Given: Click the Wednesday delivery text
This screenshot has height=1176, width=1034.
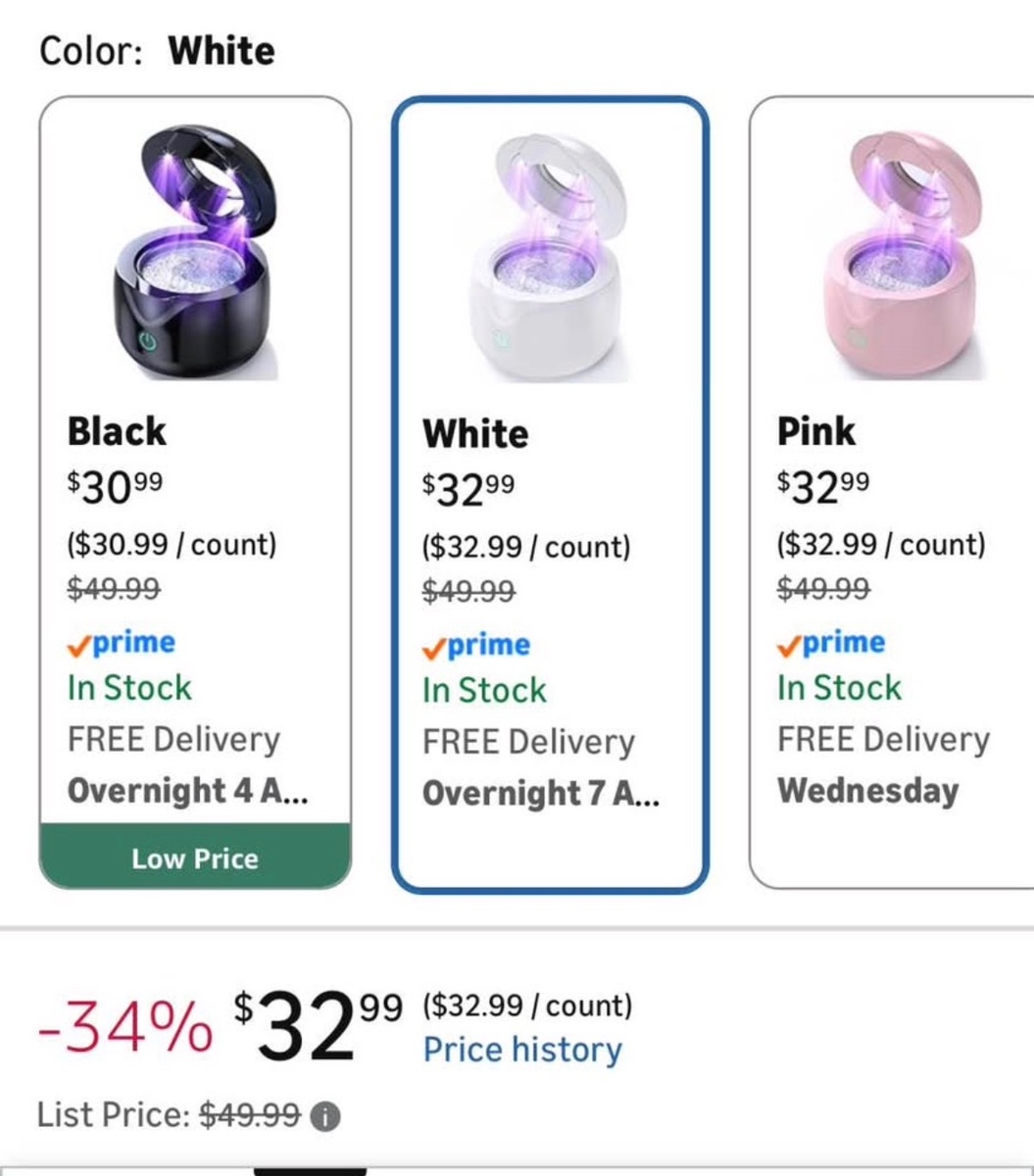Looking at the screenshot, I should pyautogui.click(x=868, y=790).
